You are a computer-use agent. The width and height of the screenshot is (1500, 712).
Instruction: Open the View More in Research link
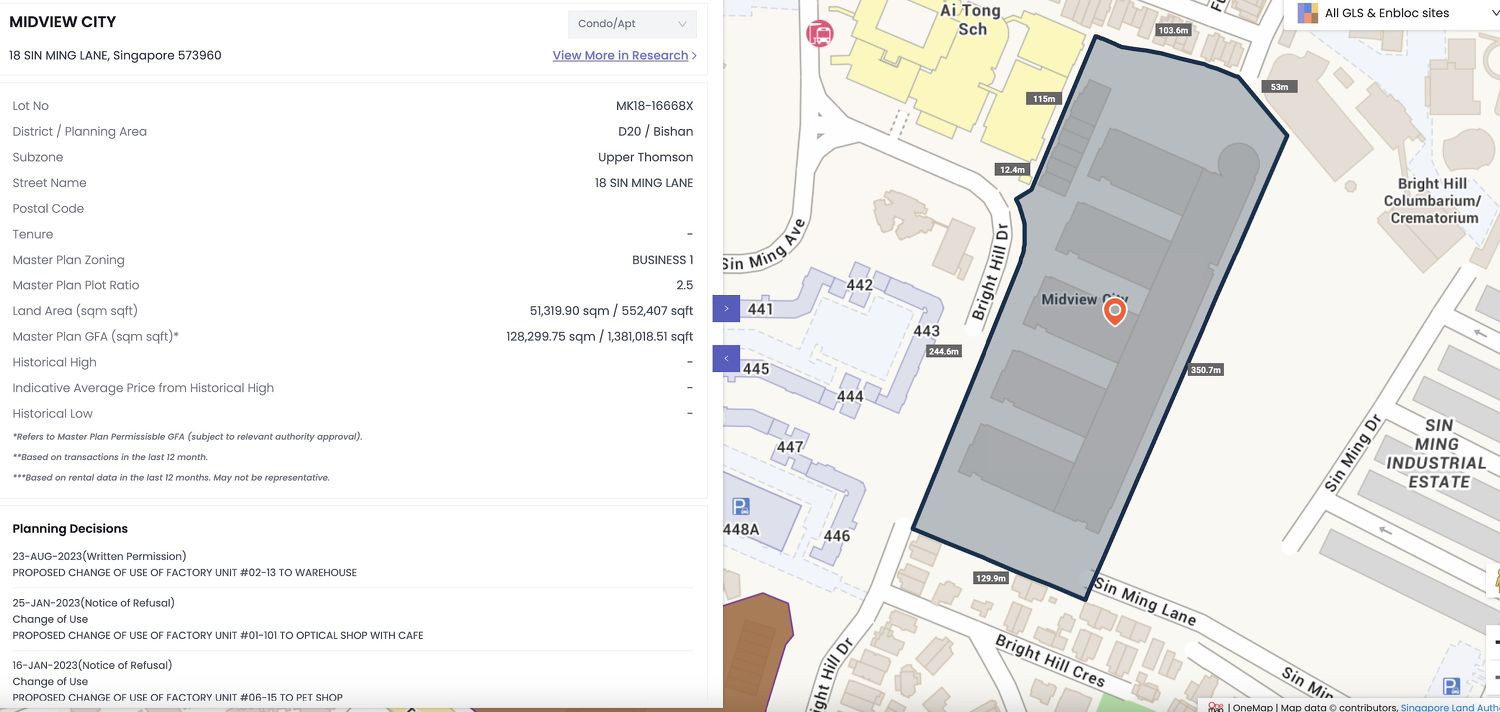621,55
